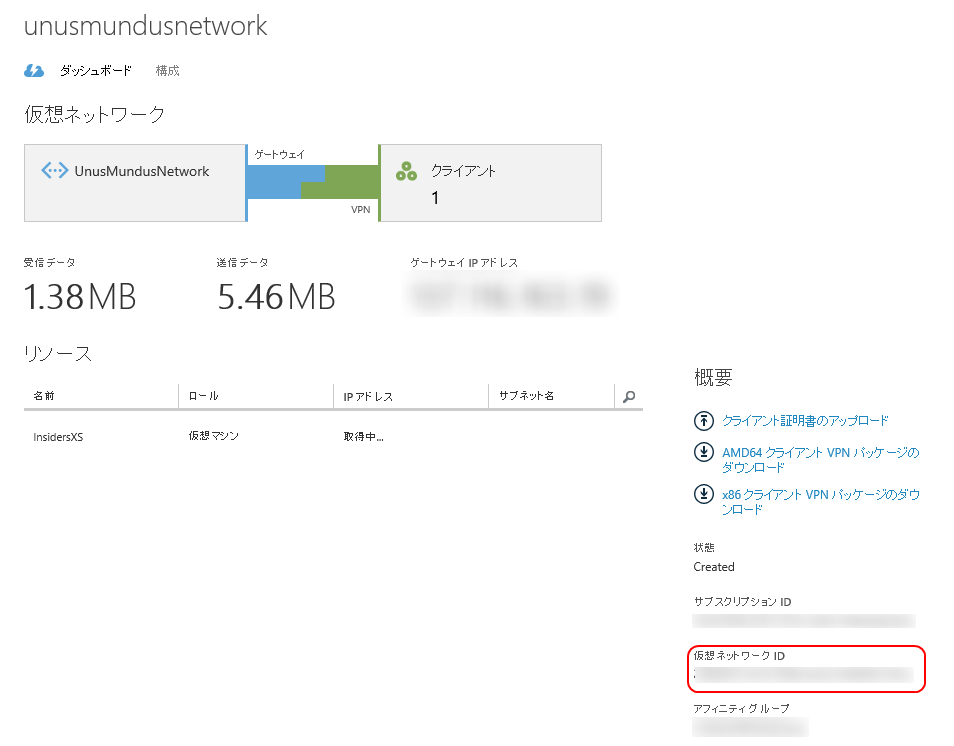The image size is (954, 746).
Task: Open クライアント証明書のアップロード link
Action: [x=805, y=421]
